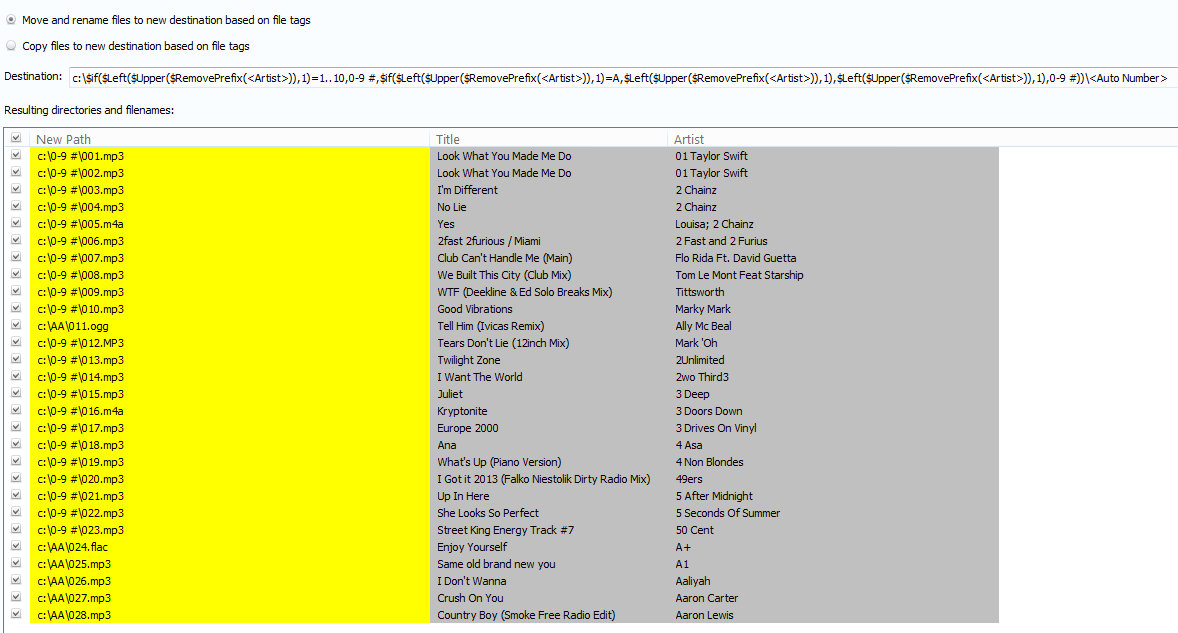Click the 'Good Vibrations' title entry
The image size is (1178, 633).
click(474, 309)
